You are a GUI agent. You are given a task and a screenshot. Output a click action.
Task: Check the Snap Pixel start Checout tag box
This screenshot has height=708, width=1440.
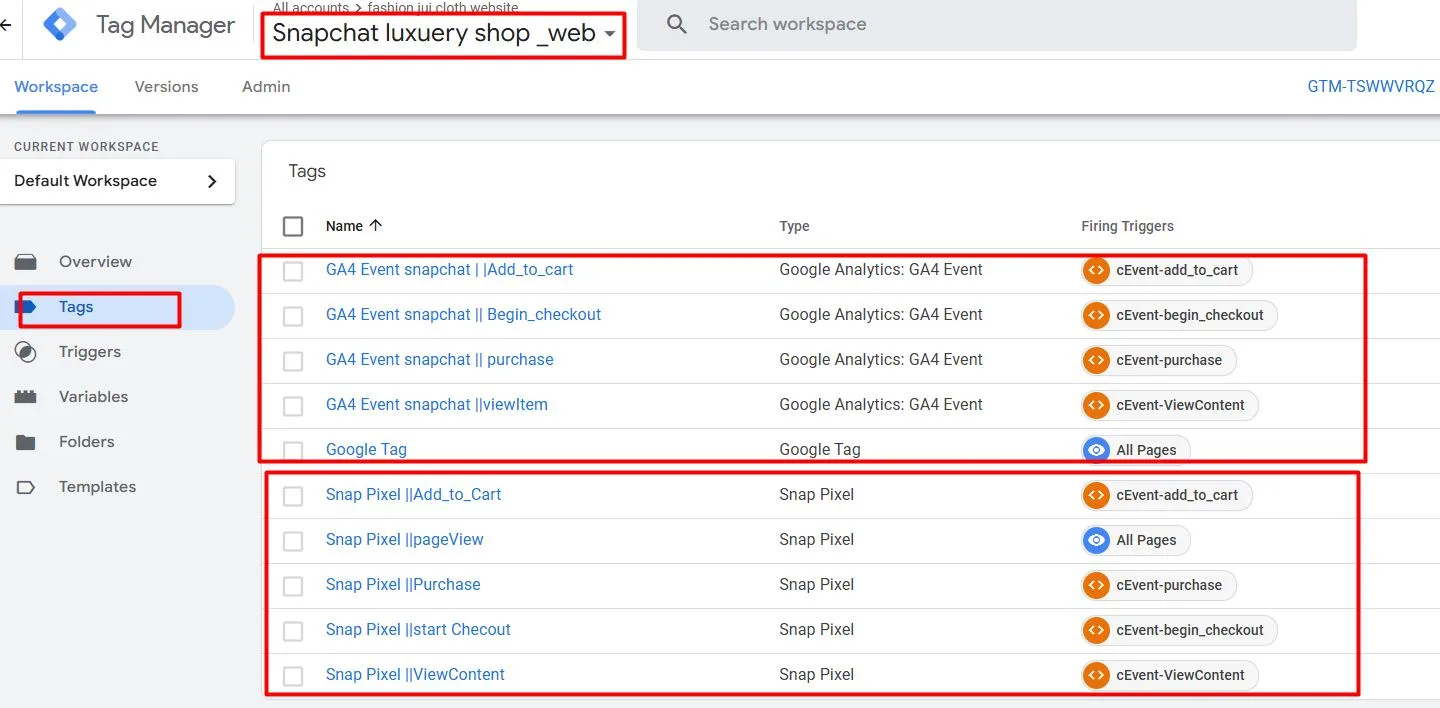click(x=293, y=631)
